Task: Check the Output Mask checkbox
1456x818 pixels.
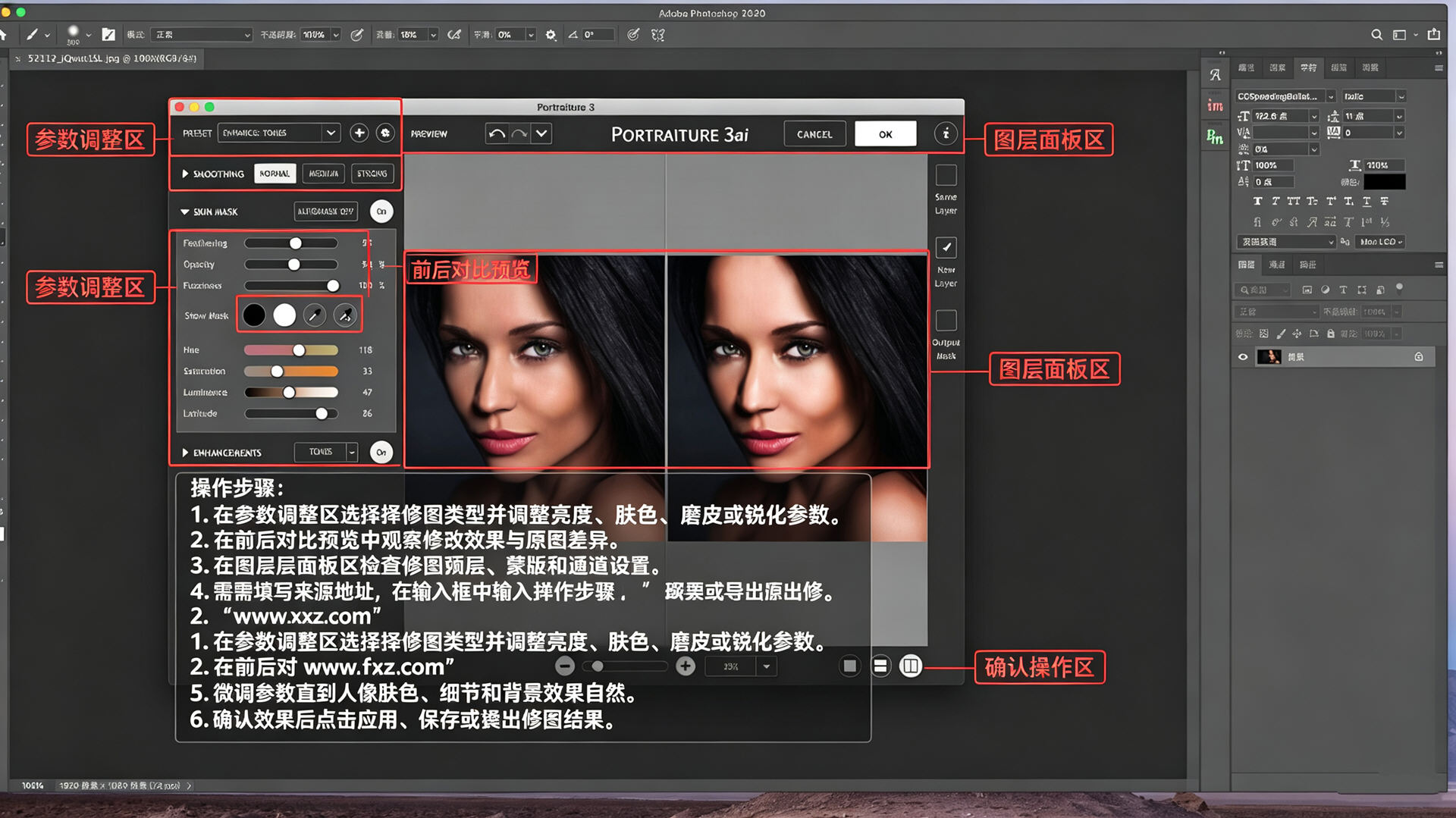Action: [x=946, y=320]
